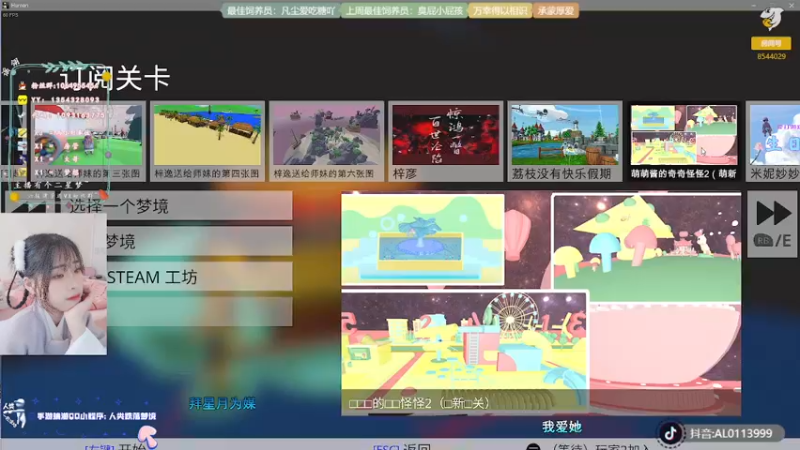800x450 pixels.
Task: Click the fast-forward next page arrows
Action: (x=772, y=213)
